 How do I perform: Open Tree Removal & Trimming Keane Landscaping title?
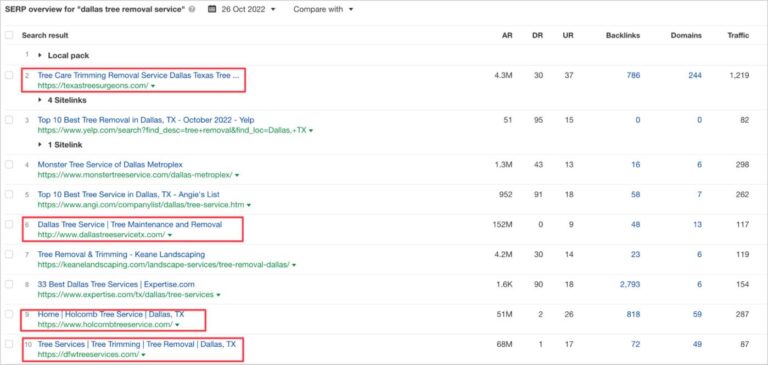[x=121, y=254]
